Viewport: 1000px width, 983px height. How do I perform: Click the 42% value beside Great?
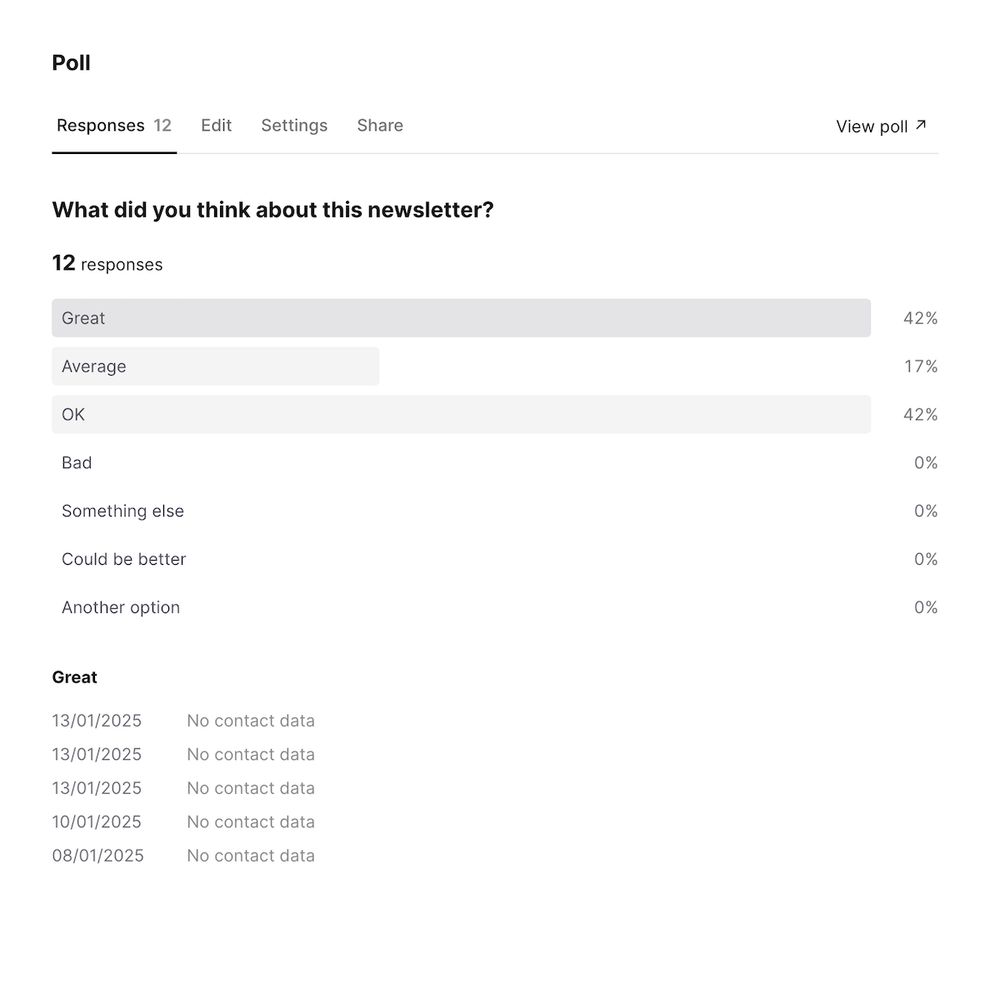click(x=920, y=319)
